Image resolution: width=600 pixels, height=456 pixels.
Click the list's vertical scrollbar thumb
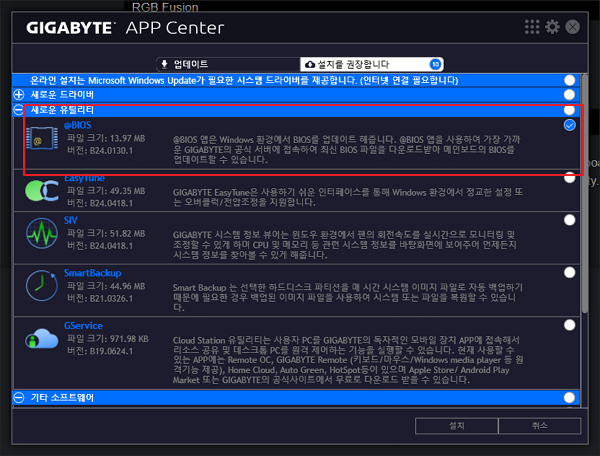585,193
